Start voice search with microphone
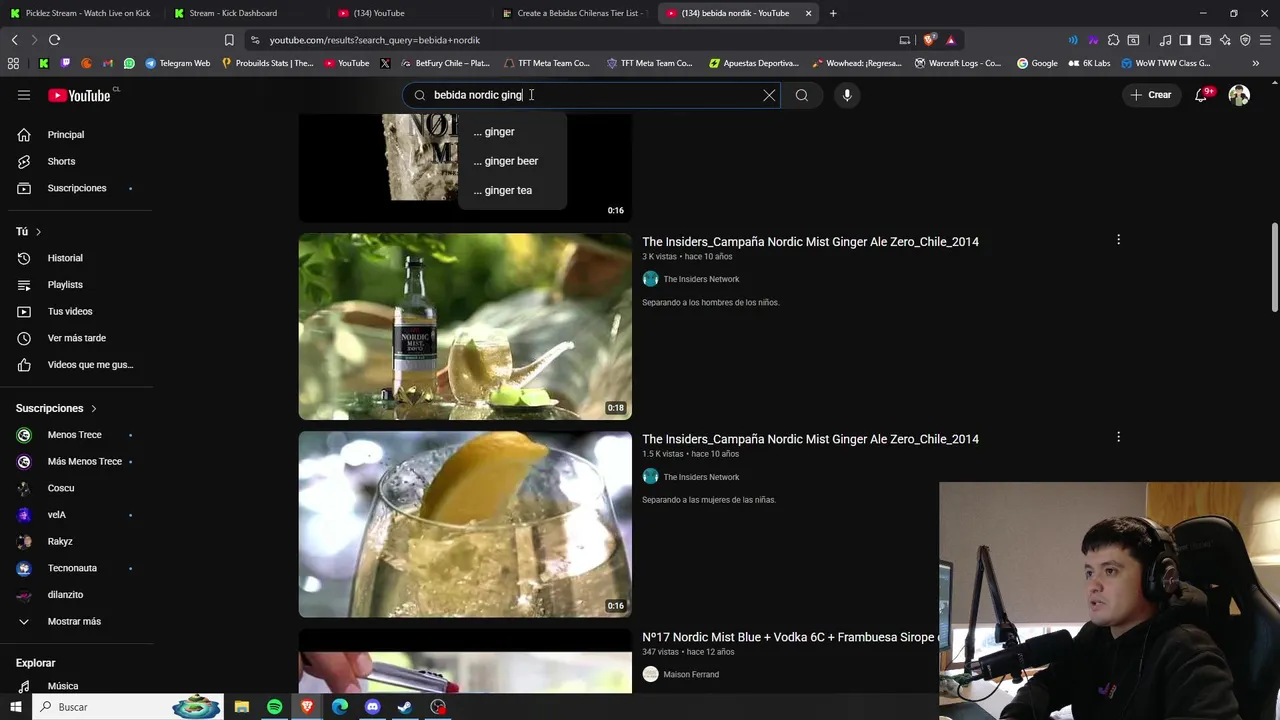 [847, 95]
